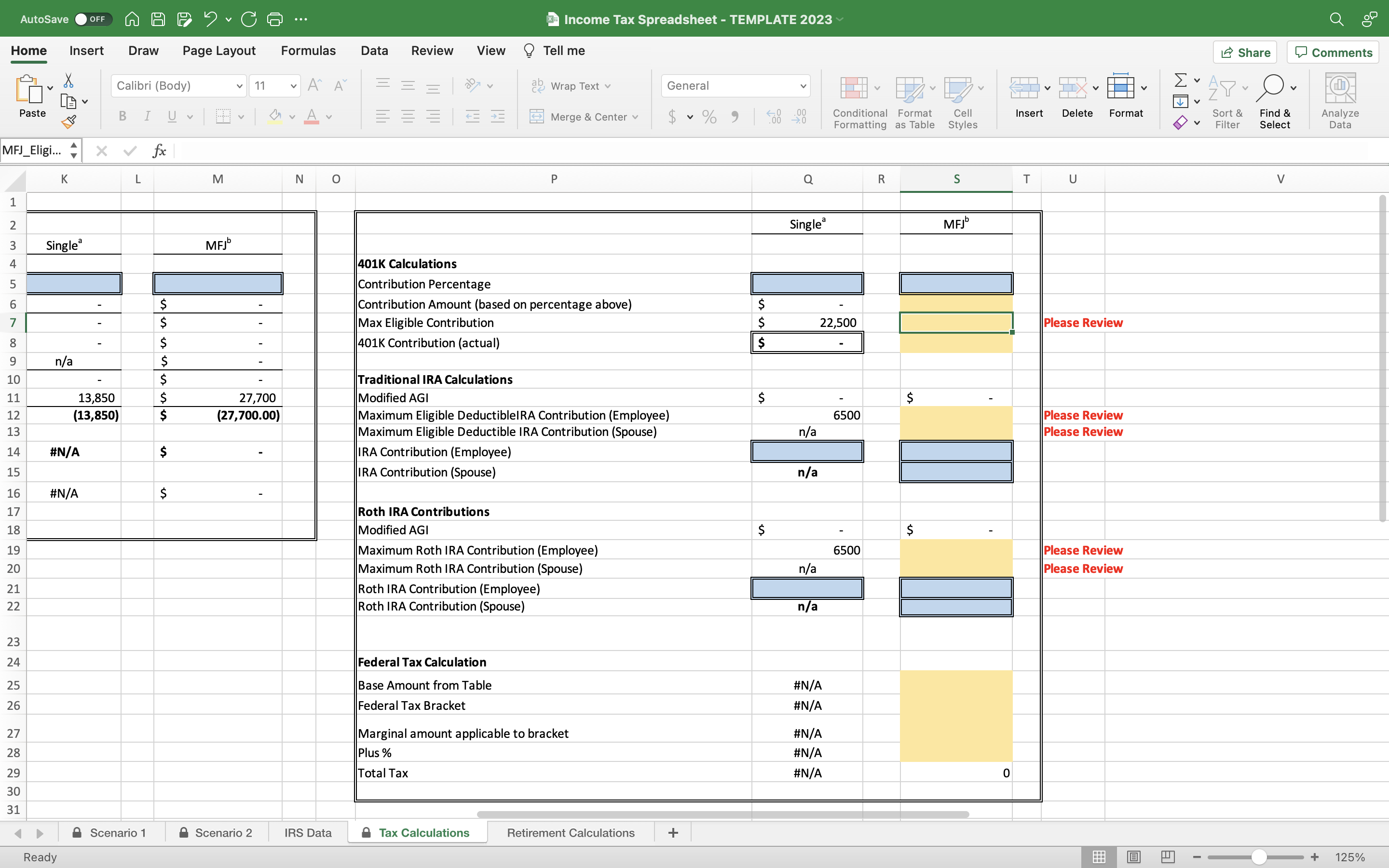Viewport: 1389px width, 868px height.
Task: Toggle italic formatting
Action: [x=147, y=117]
